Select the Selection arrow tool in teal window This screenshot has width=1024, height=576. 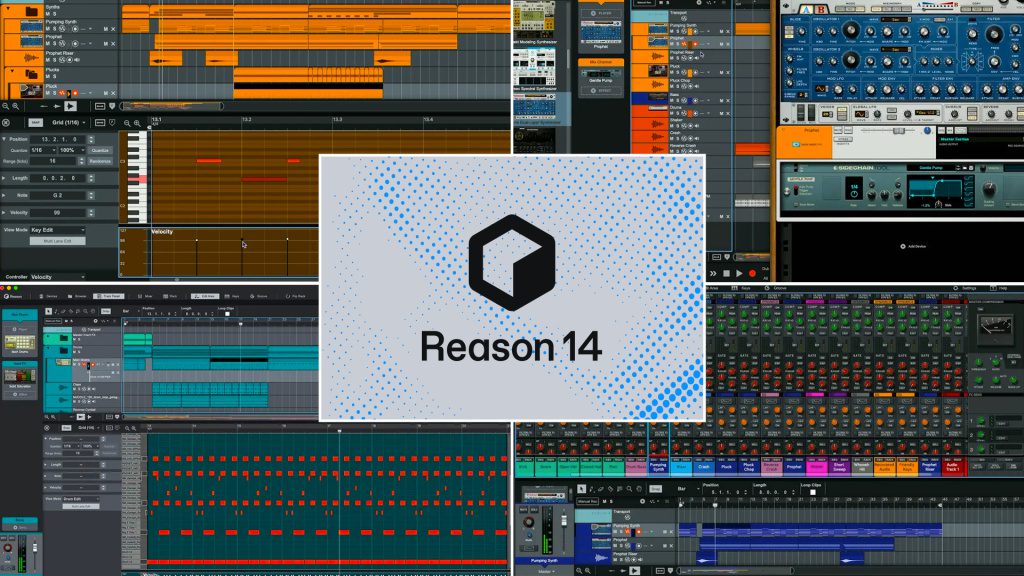(48, 312)
